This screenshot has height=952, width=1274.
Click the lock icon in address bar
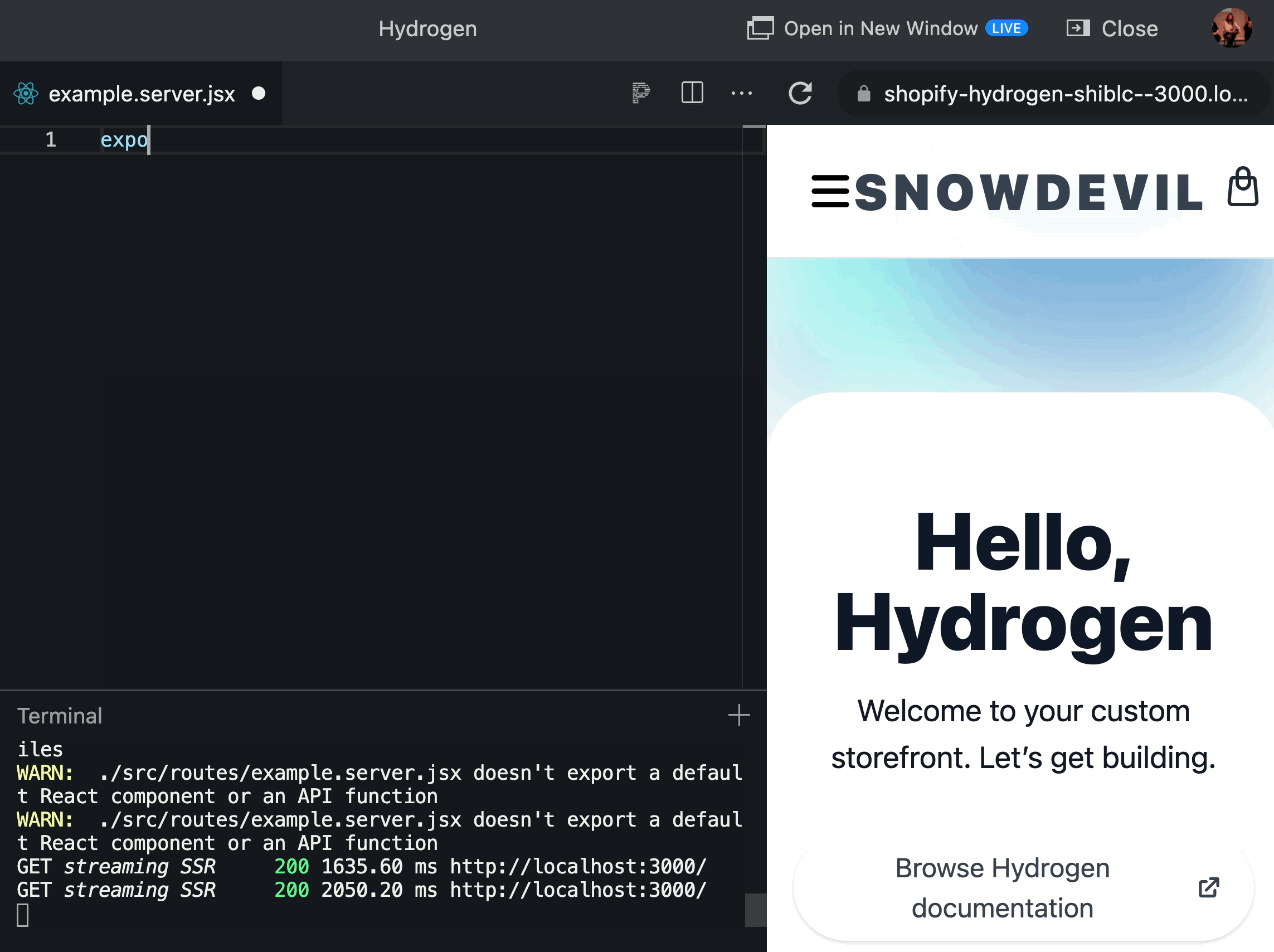(863, 93)
